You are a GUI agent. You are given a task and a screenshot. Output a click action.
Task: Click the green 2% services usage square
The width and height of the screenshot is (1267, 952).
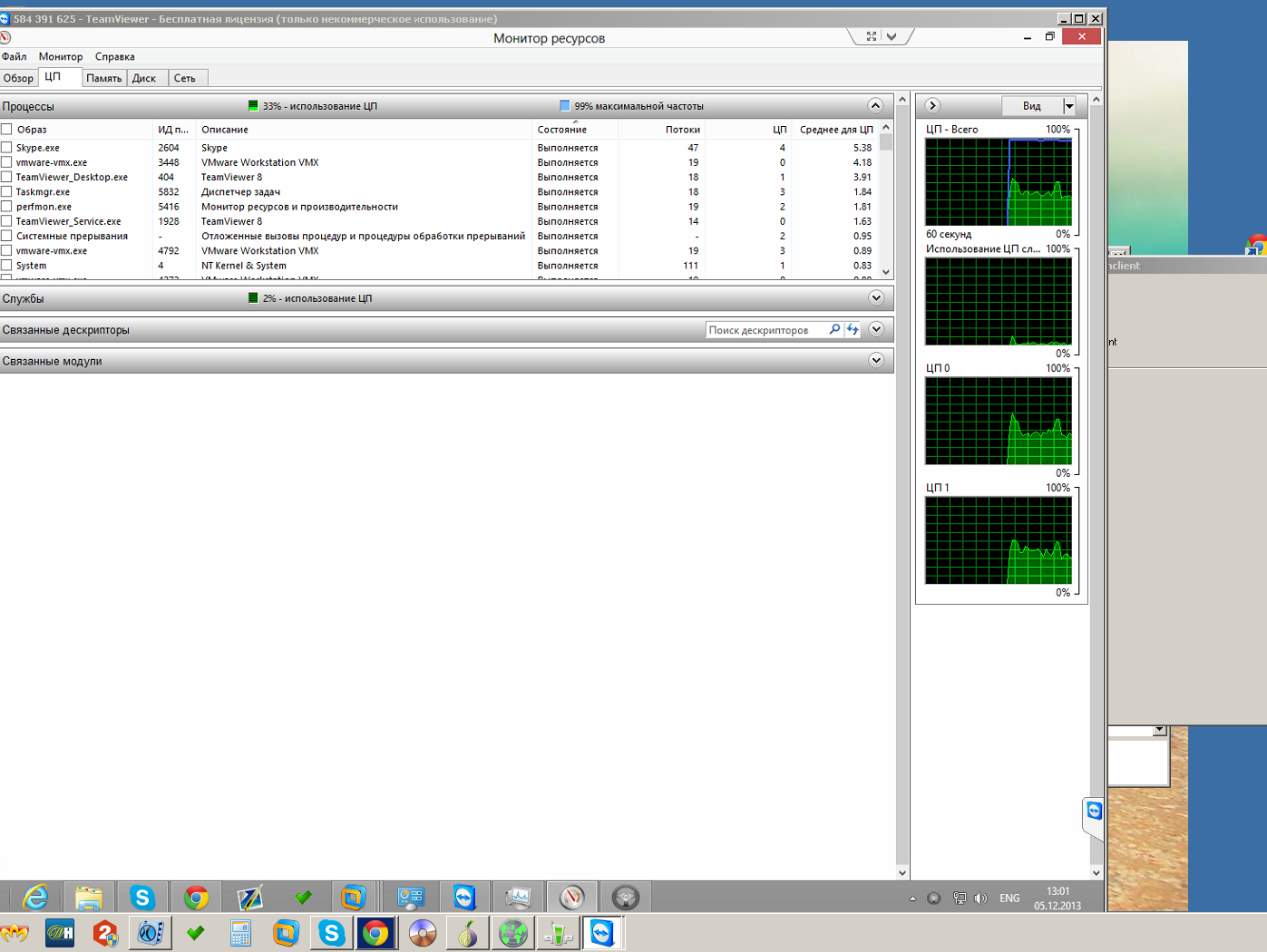[x=253, y=297]
